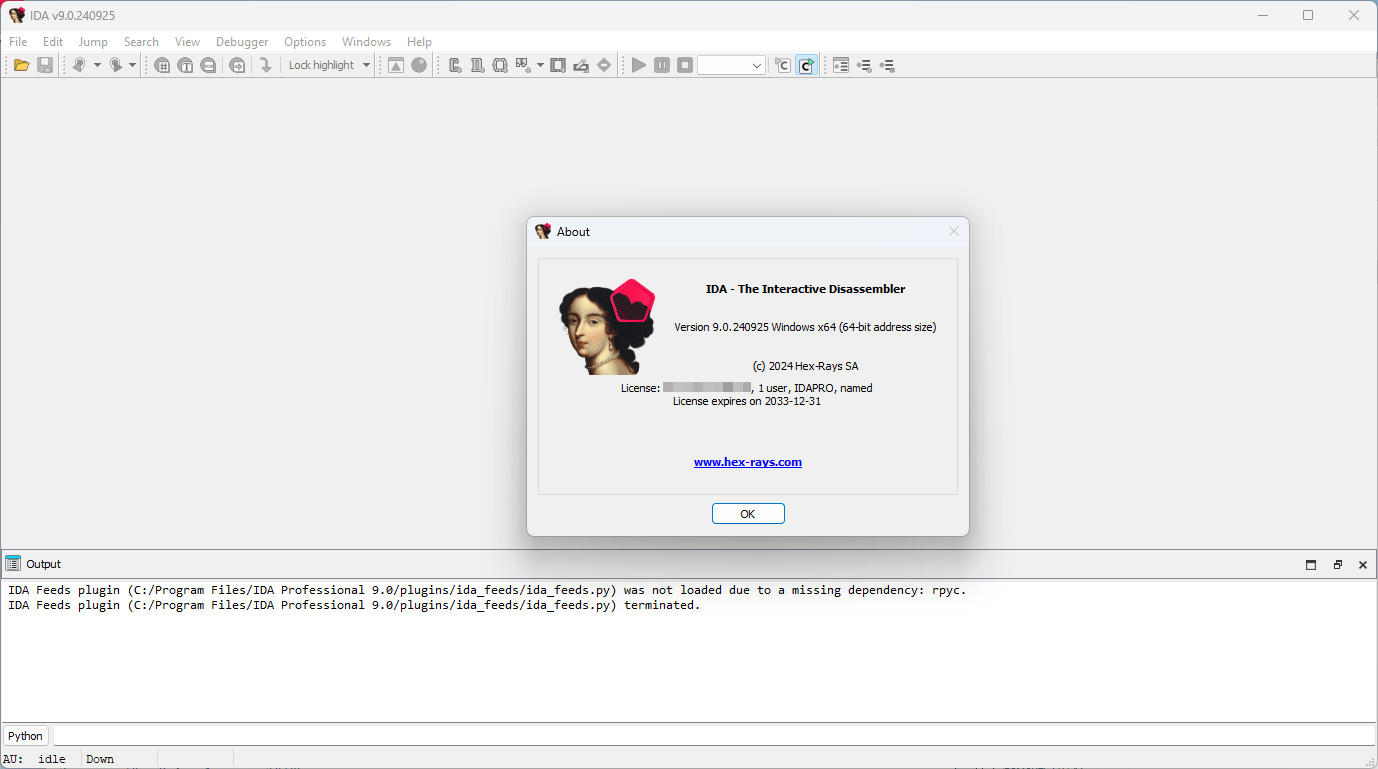Click the bullet list icon with plus
This screenshot has width=1378, height=769.
[864, 65]
